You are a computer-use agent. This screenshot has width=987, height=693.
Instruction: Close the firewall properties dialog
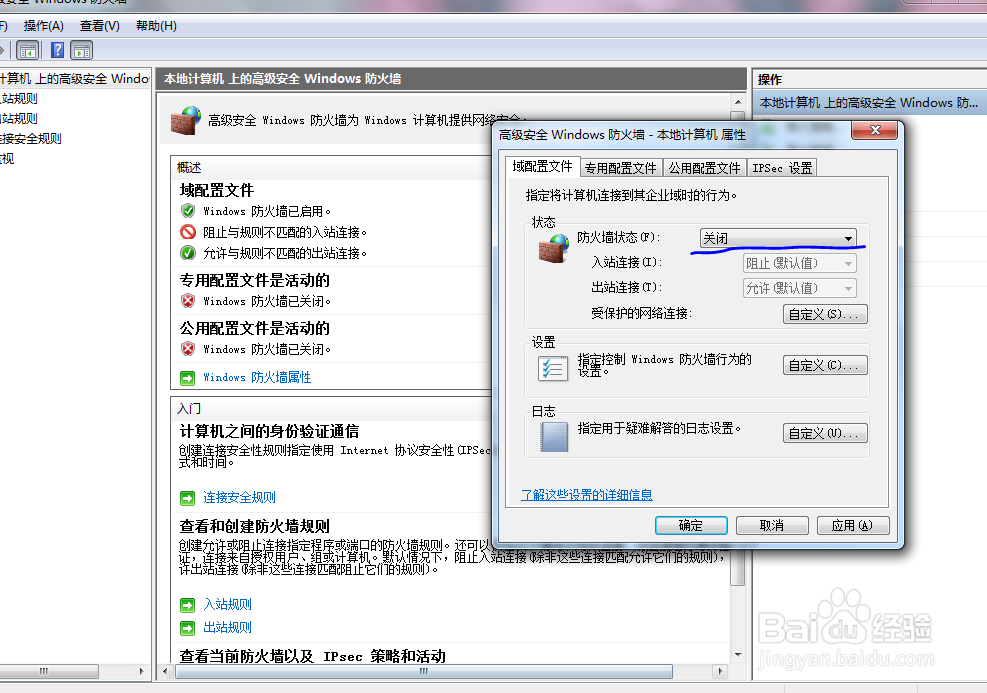(x=874, y=130)
